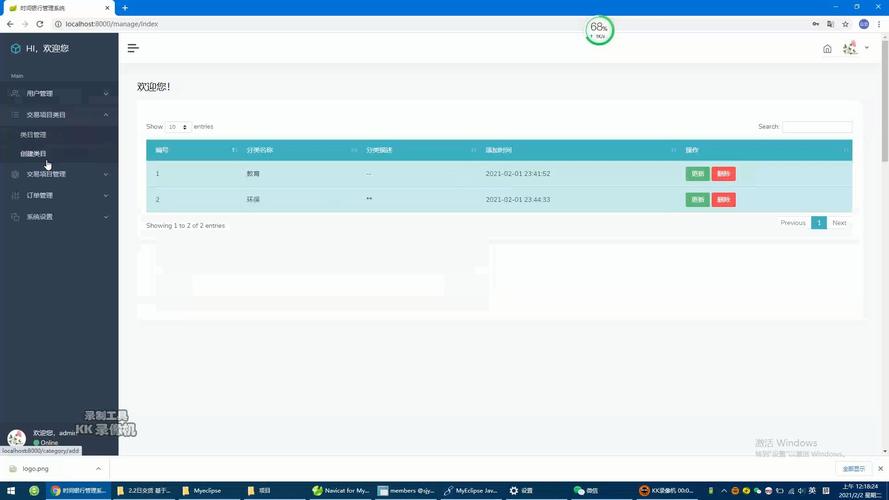Click the 交易项目类目 list icon
This screenshot has width=889, height=500.
click(15, 115)
